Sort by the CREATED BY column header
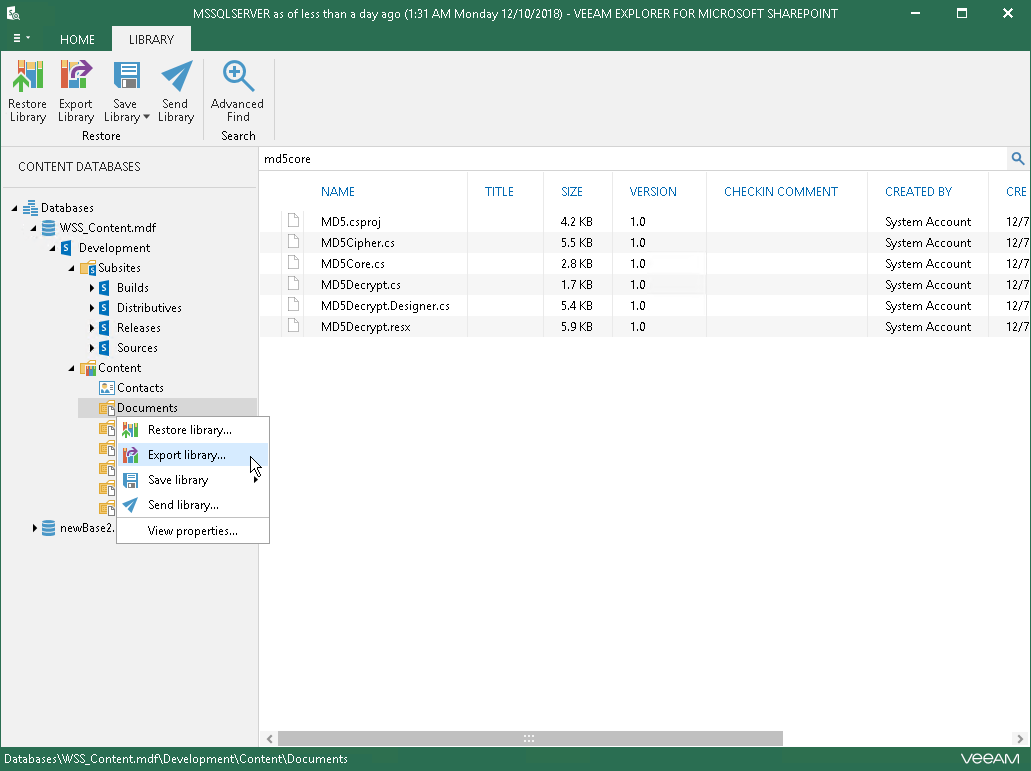 (x=919, y=191)
